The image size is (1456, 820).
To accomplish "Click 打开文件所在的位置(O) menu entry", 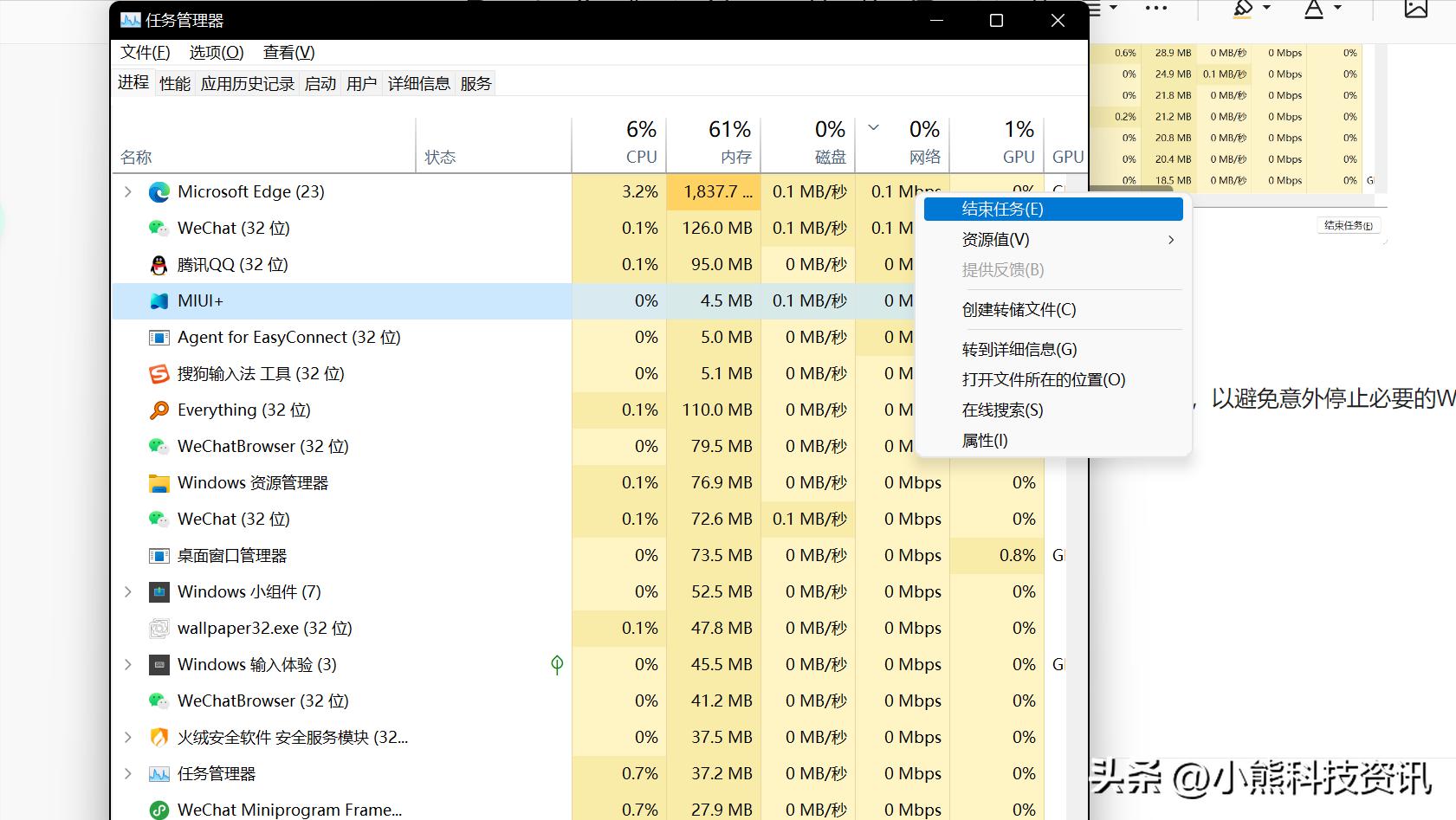I will [1042, 379].
